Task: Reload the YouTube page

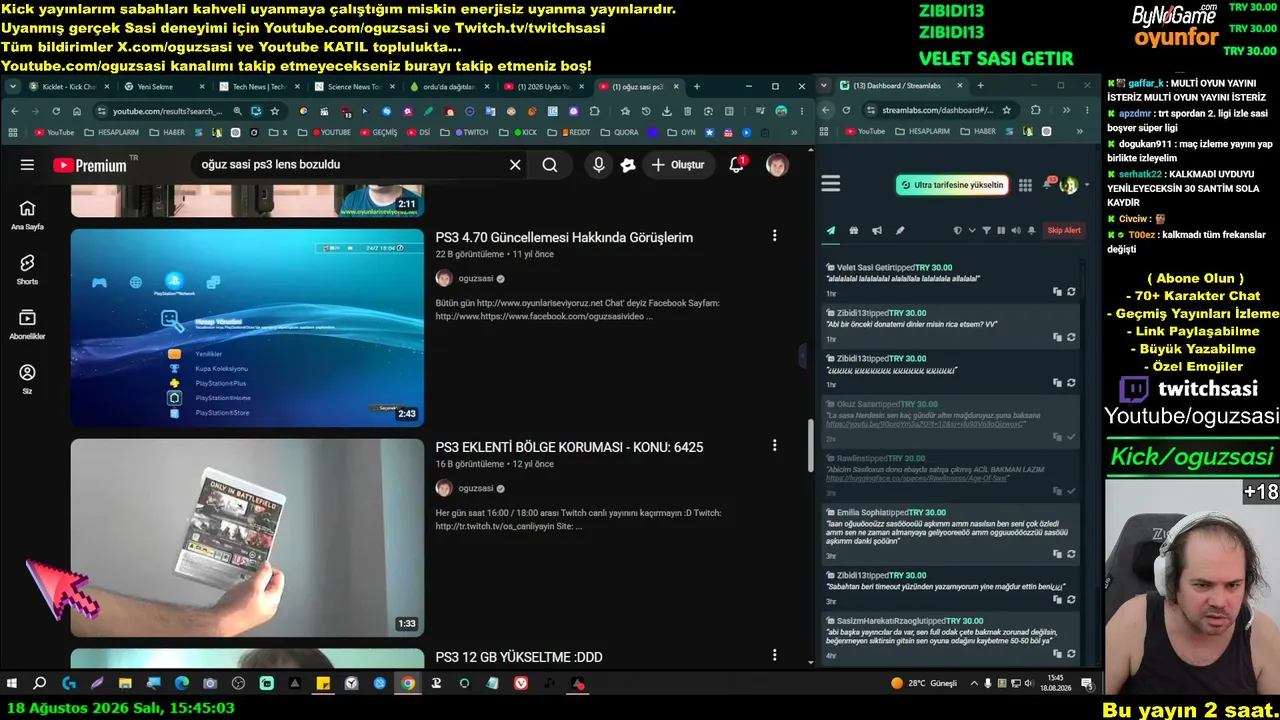Action: tap(56, 111)
